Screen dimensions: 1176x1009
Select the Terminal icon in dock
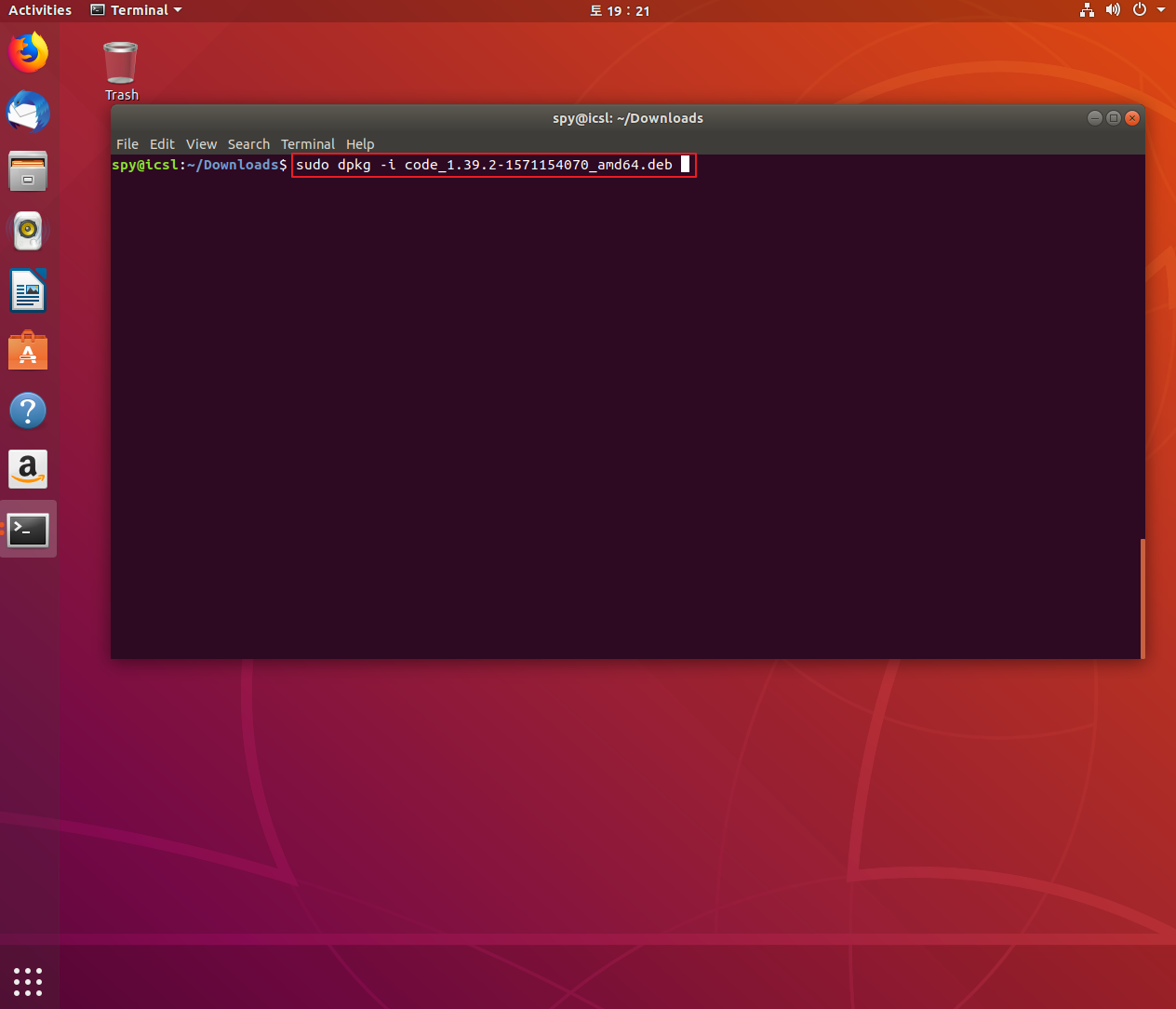coord(28,530)
